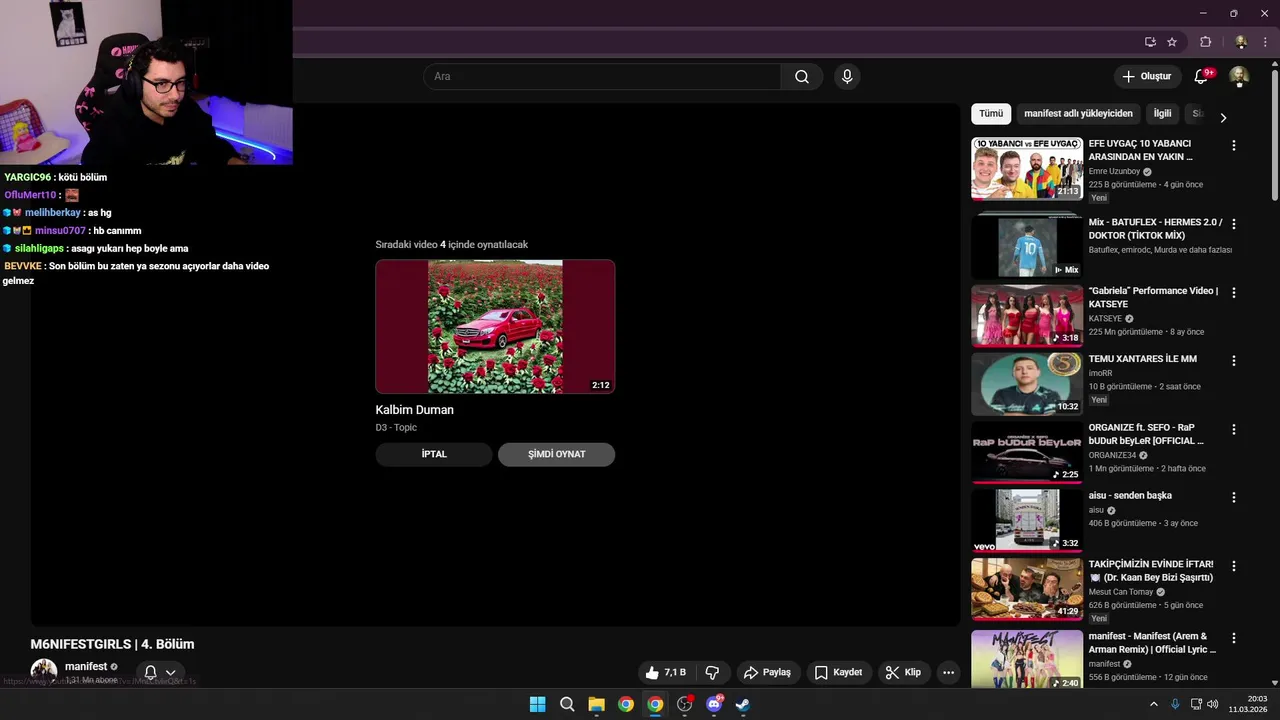Screen dimensions: 1280x720
Task: Click the Paylaş share button
Action: [767, 673]
